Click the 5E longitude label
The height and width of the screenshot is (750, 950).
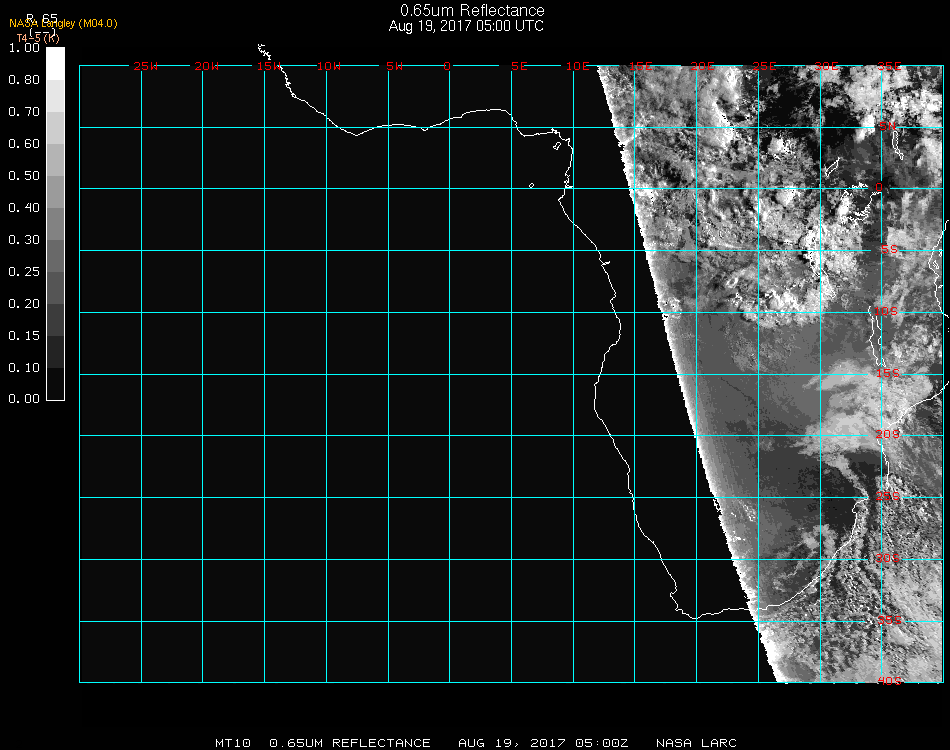pos(519,66)
